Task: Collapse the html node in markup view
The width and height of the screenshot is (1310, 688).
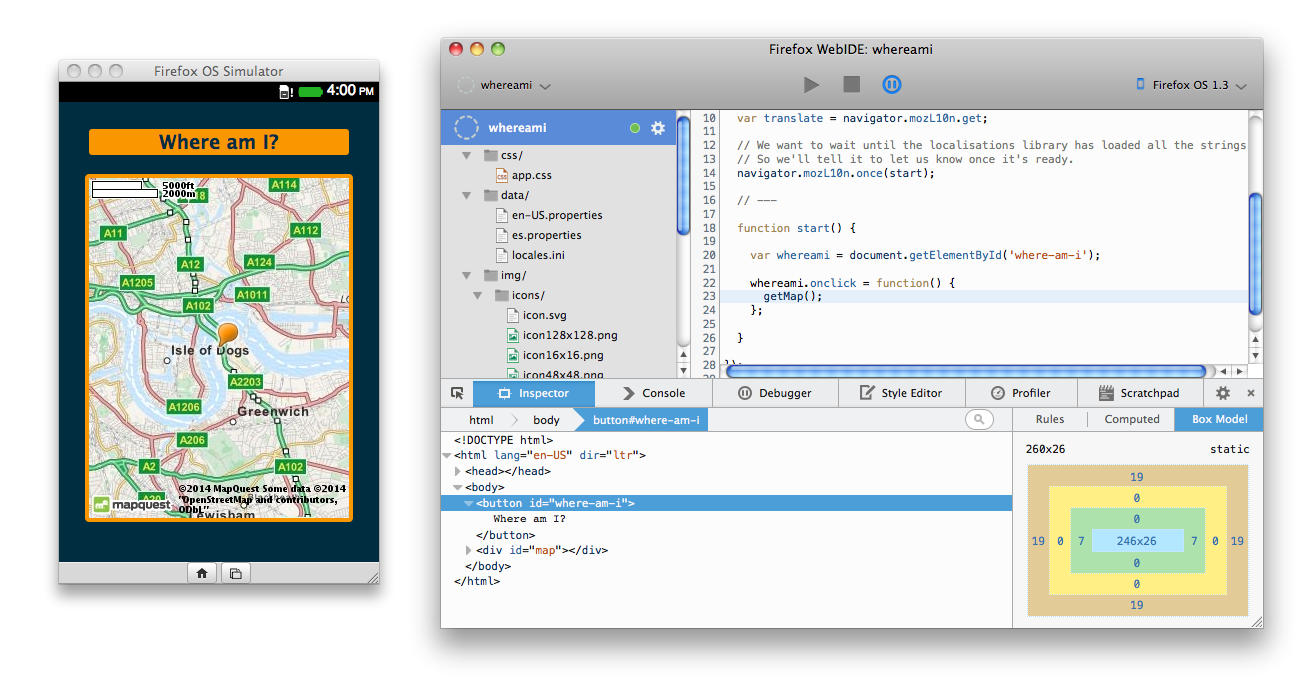Action: 446,456
